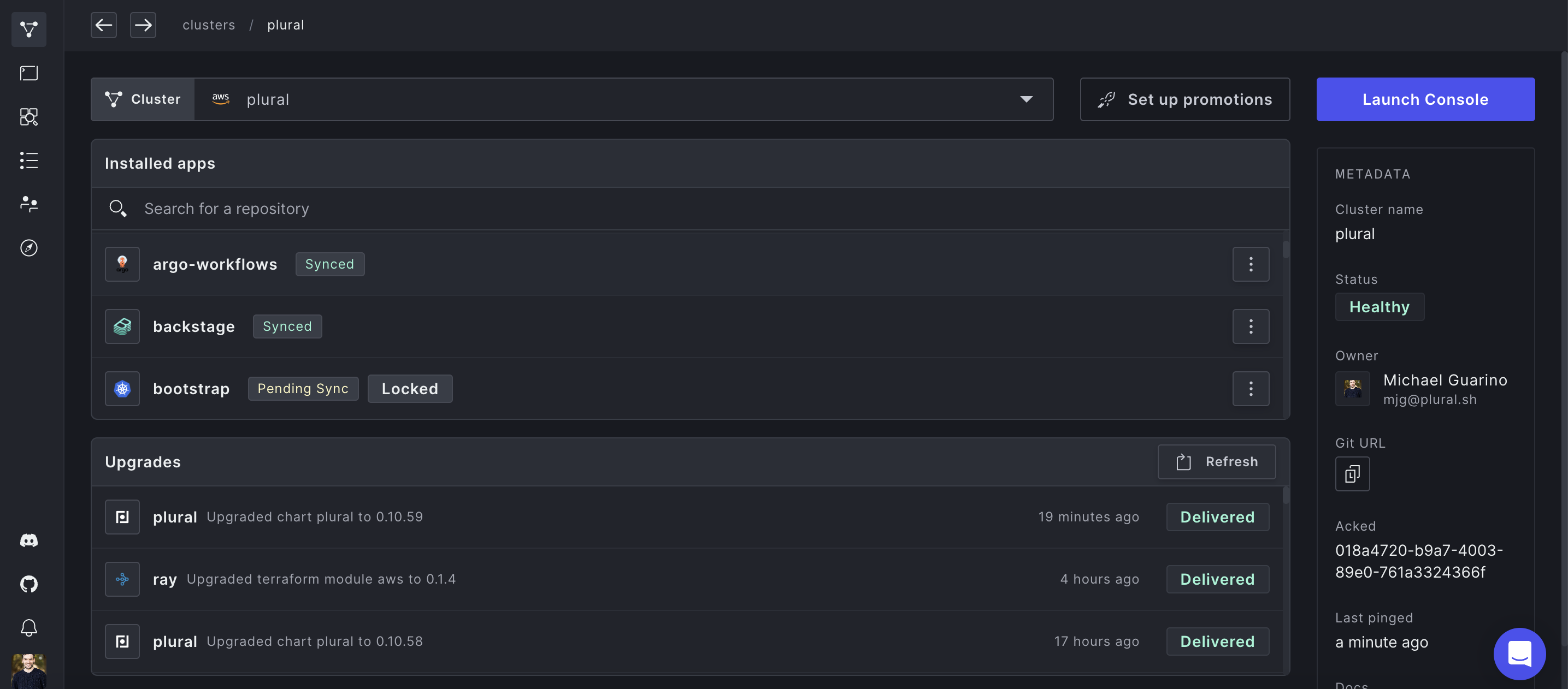The width and height of the screenshot is (1568, 689).
Task: Copy the Git URL
Action: (x=1352, y=474)
